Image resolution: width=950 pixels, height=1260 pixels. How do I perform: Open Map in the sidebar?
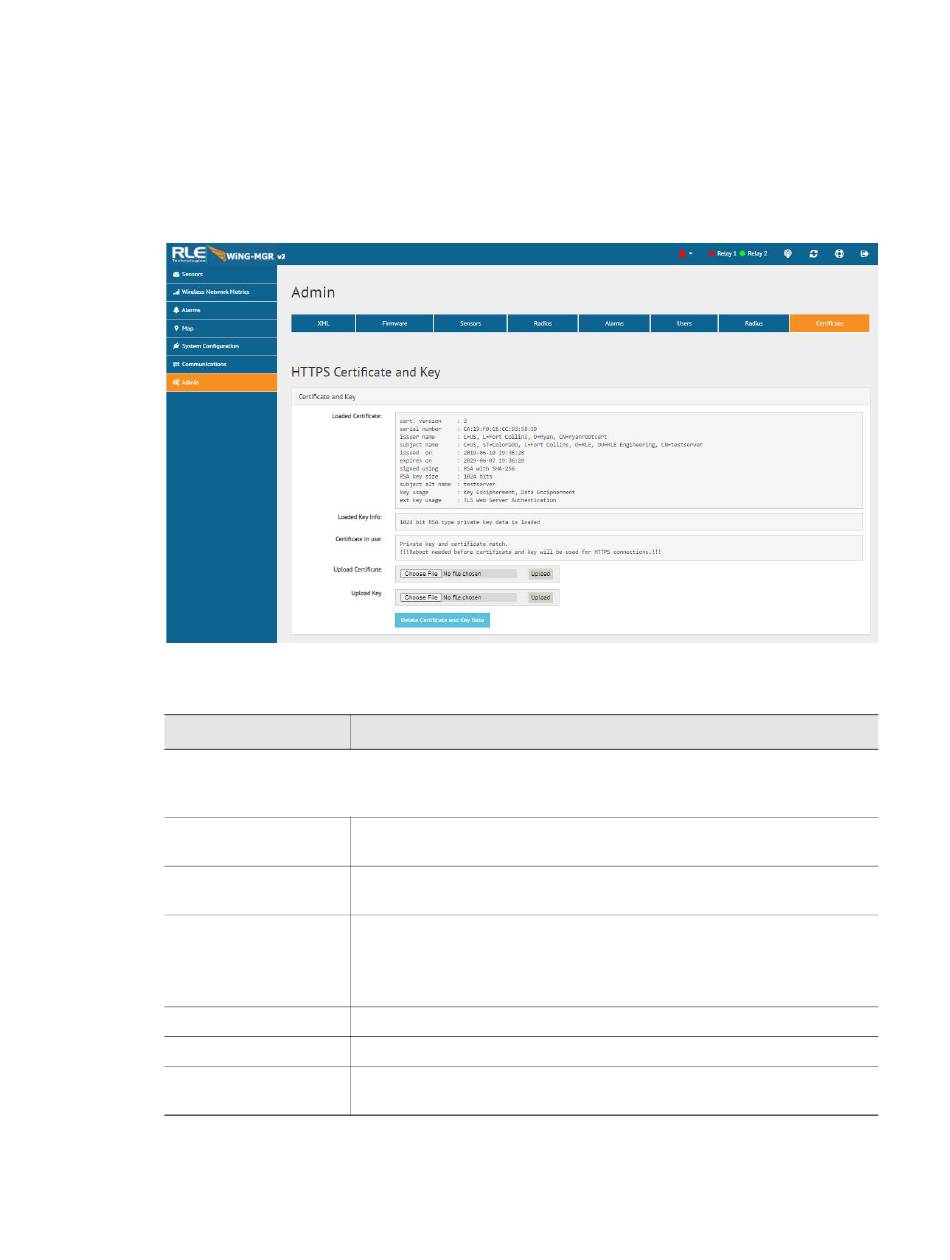click(221, 328)
